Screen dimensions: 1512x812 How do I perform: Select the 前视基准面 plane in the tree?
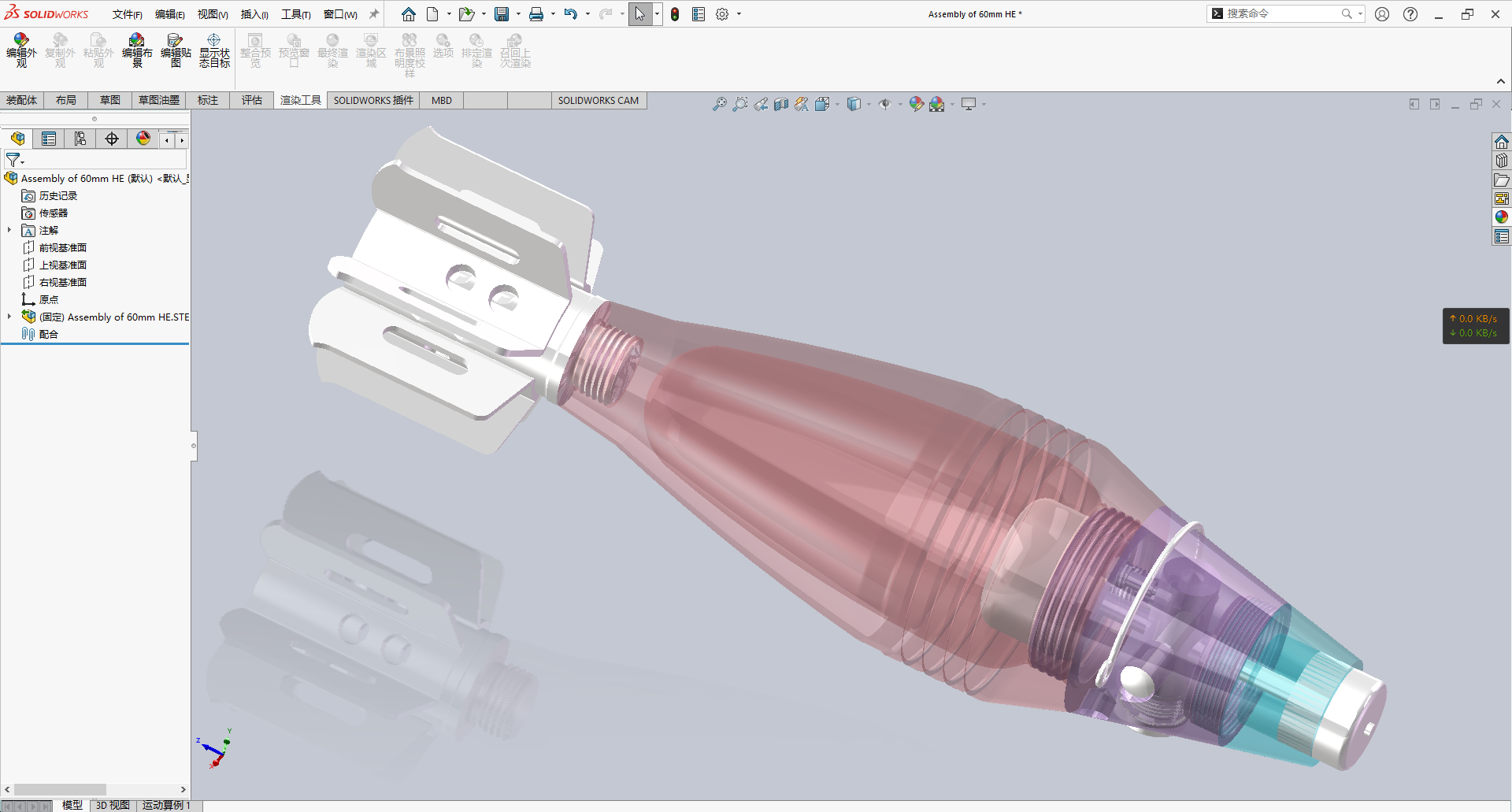(63, 247)
